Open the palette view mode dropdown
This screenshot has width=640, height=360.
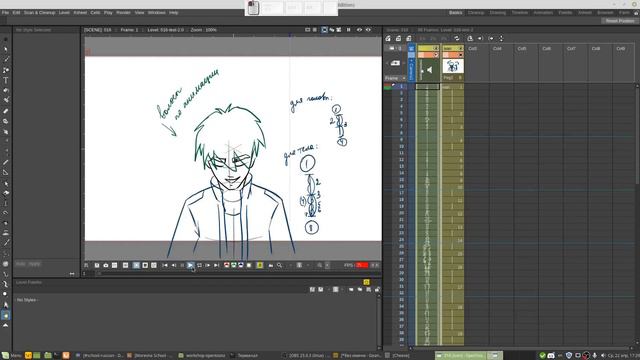tap(336, 289)
